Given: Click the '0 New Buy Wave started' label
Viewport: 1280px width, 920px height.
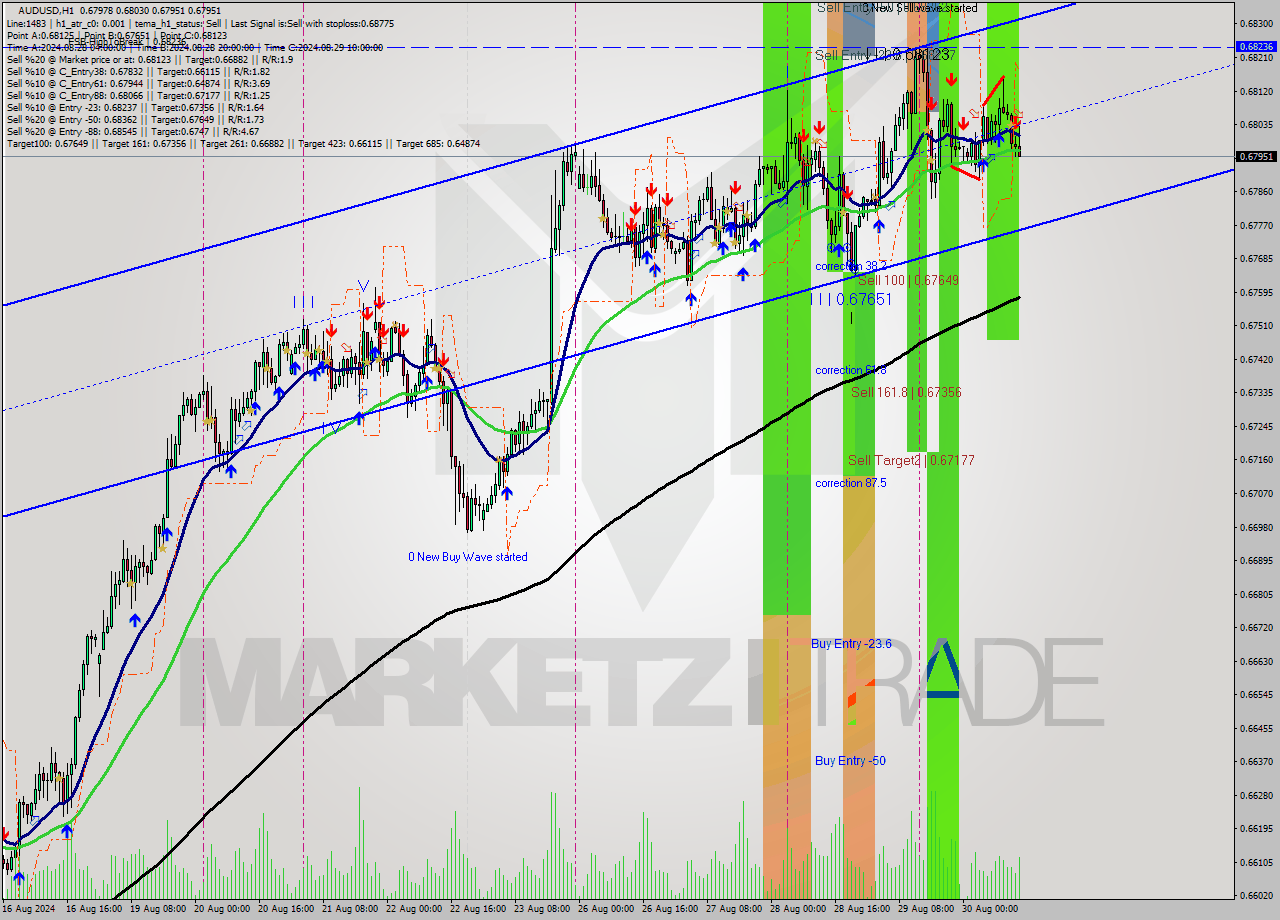Looking at the screenshot, I should pos(467,557).
